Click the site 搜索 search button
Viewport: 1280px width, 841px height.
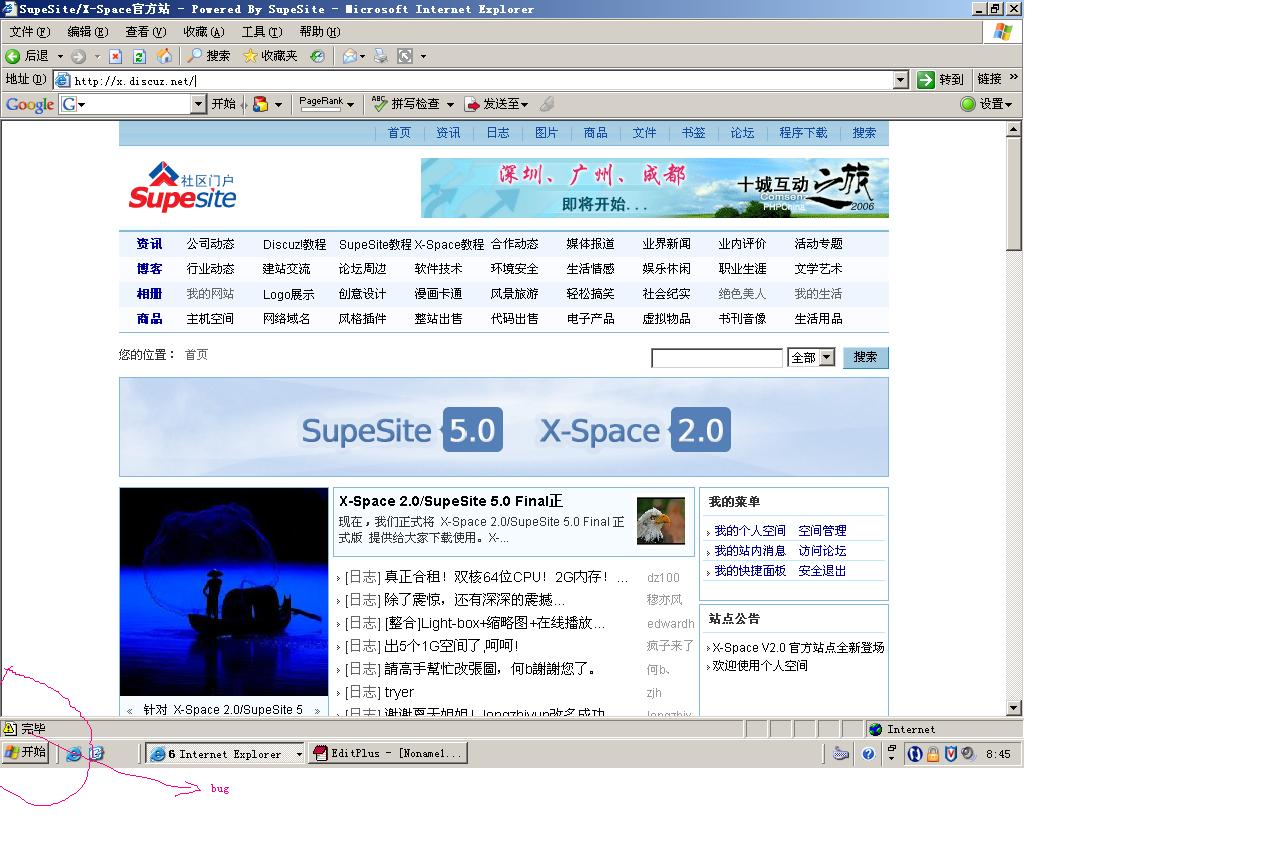pyautogui.click(x=865, y=357)
